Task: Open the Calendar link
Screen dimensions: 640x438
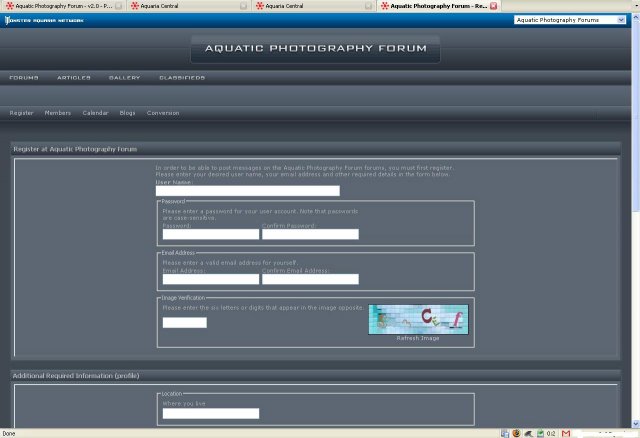Action: point(95,113)
